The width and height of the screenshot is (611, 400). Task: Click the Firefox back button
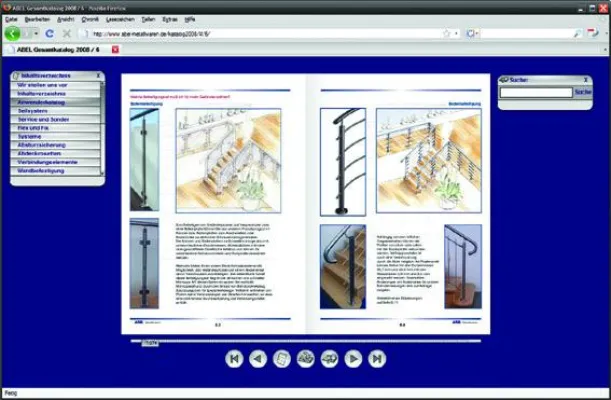point(12,33)
